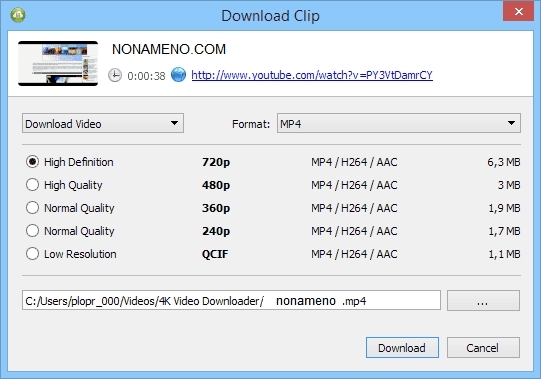This screenshot has width=541, height=379.
Task: Click the clock duration icon
Action: point(115,75)
